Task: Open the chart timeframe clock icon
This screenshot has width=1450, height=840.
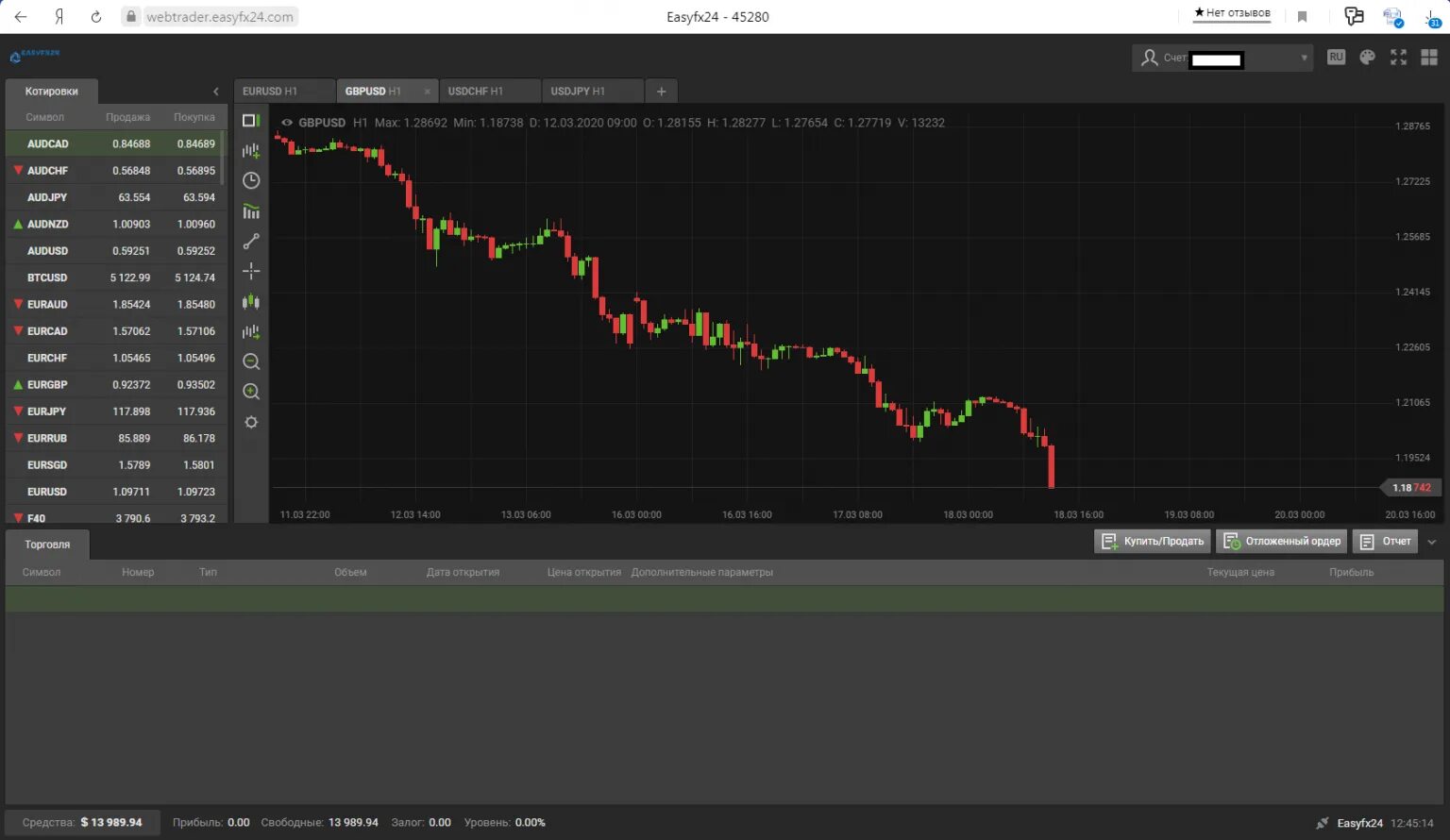Action: point(251,180)
